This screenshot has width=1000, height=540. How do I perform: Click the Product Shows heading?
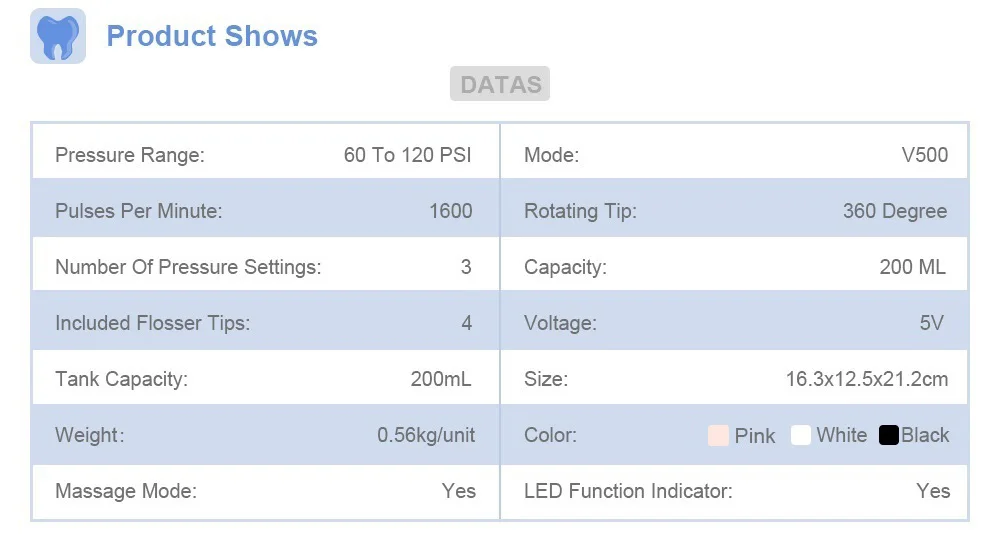pos(212,36)
